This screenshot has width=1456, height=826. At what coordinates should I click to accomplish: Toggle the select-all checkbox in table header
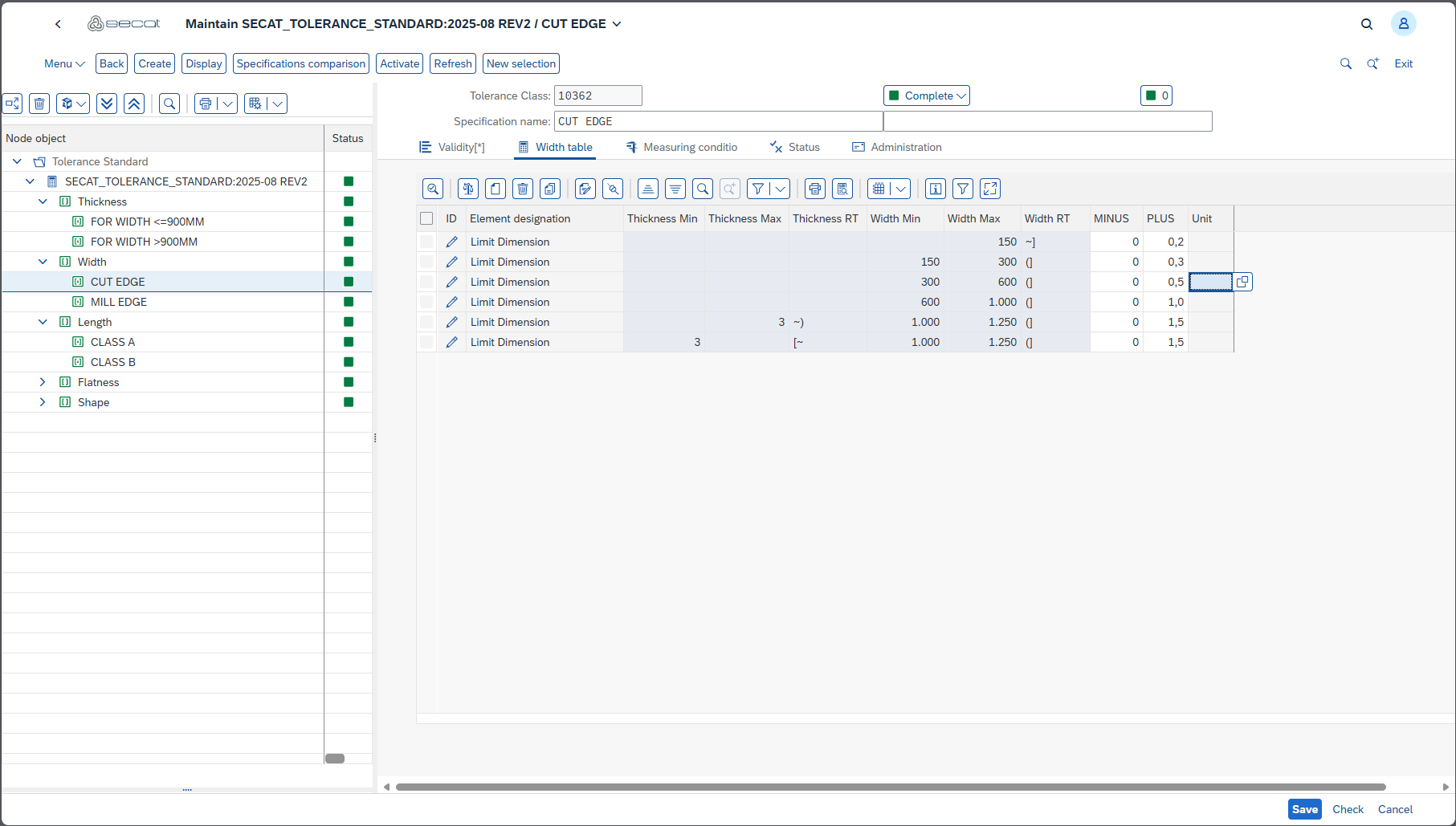click(426, 218)
